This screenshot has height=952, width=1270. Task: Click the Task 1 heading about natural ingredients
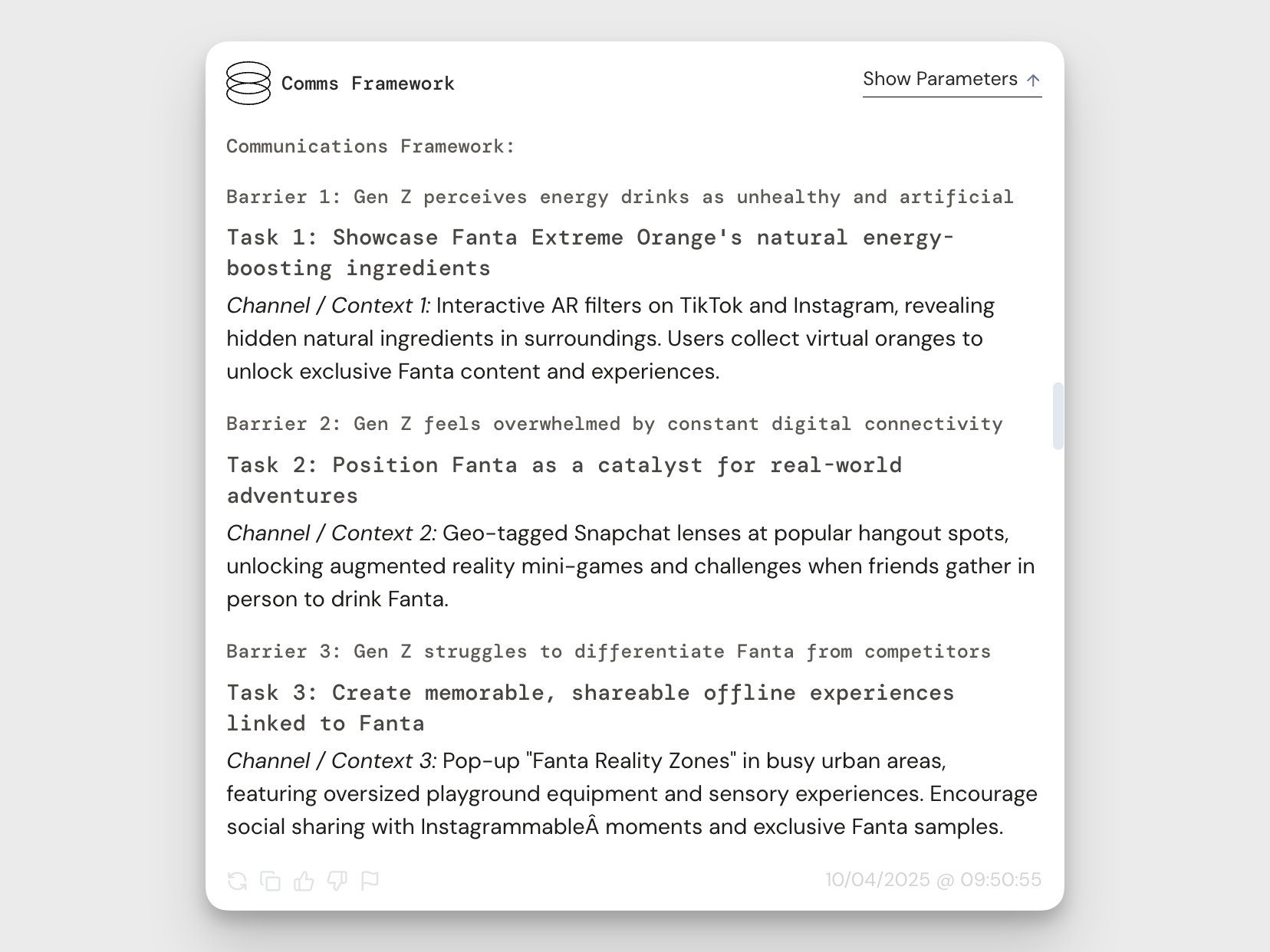[x=590, y=252]
